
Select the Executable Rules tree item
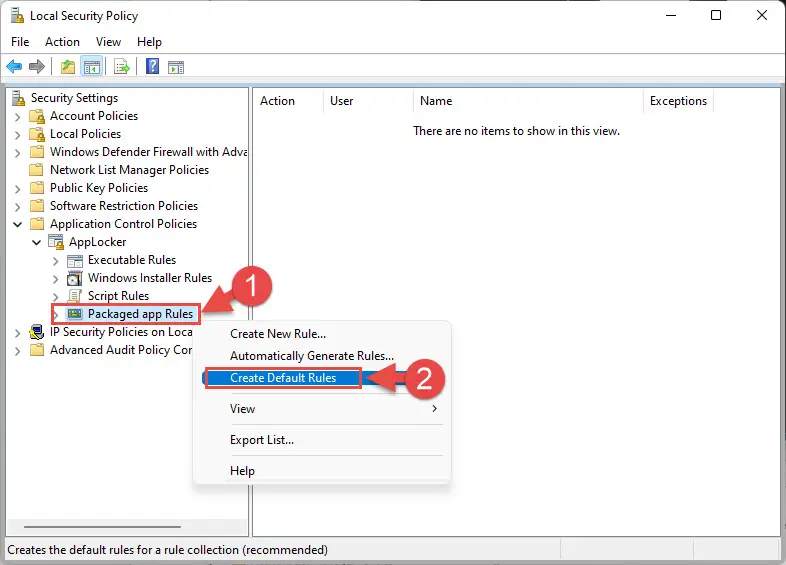click(x=132, y=260)
